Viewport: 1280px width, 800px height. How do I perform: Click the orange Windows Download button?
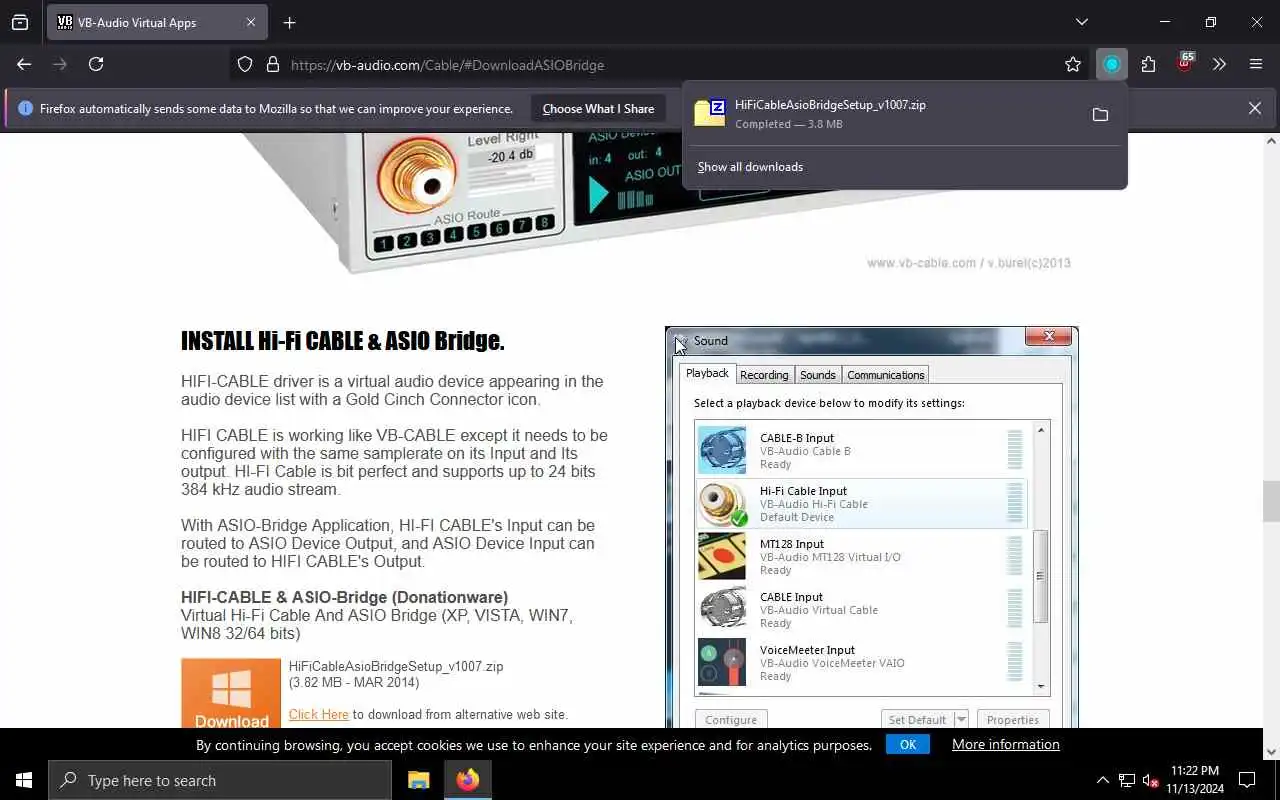231,693
